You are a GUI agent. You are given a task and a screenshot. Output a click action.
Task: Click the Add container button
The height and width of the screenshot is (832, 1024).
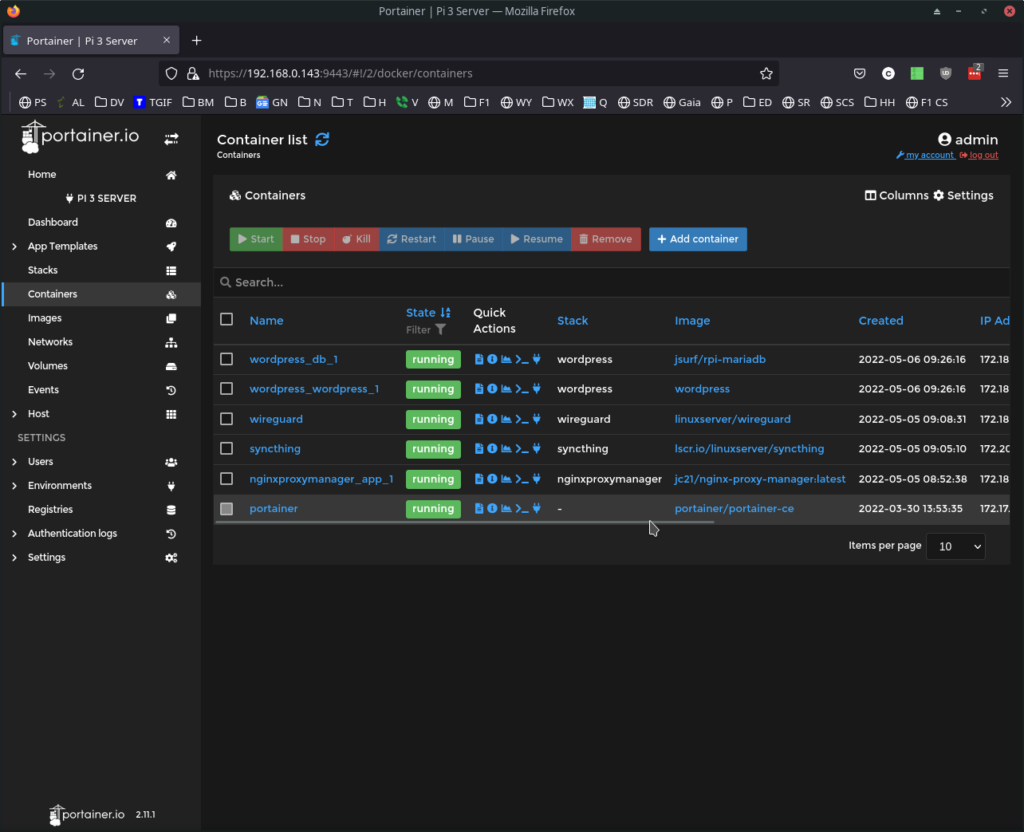tap(697, 239)
